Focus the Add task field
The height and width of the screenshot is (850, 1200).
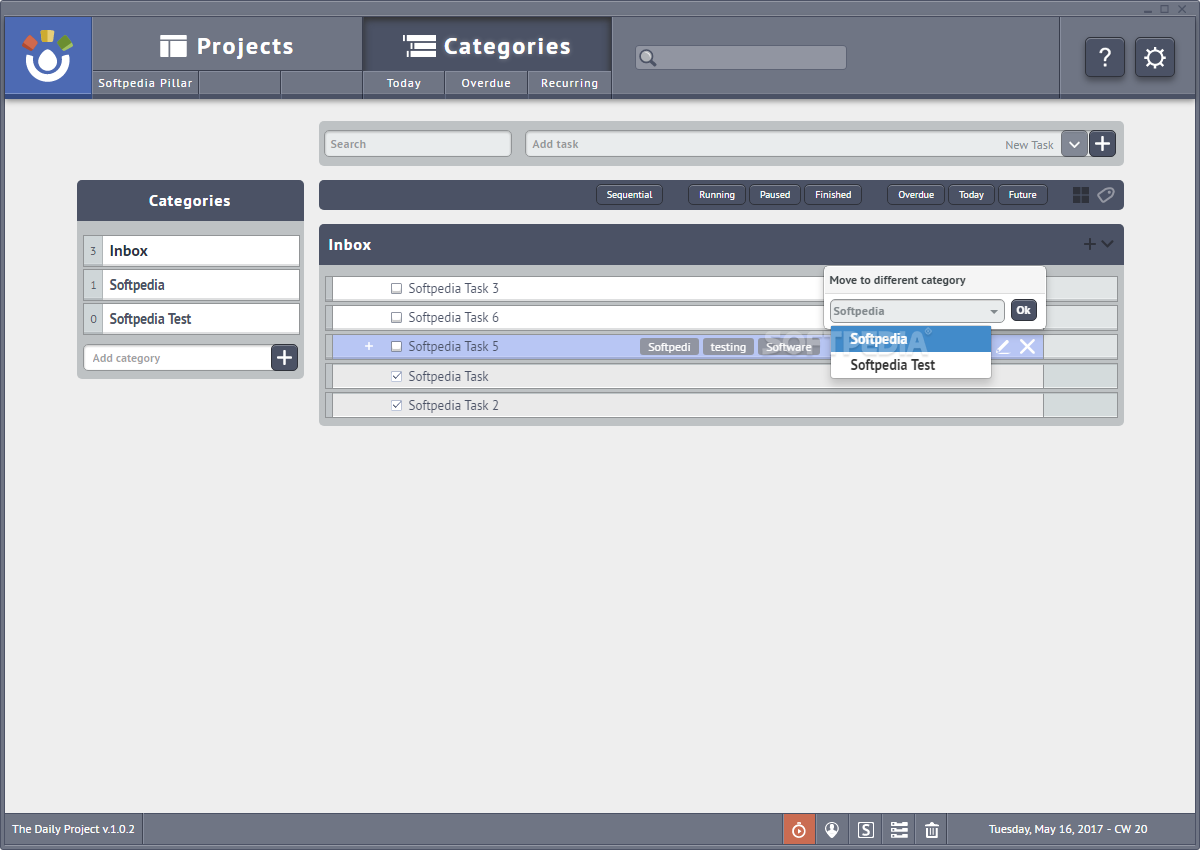point(793,144)
